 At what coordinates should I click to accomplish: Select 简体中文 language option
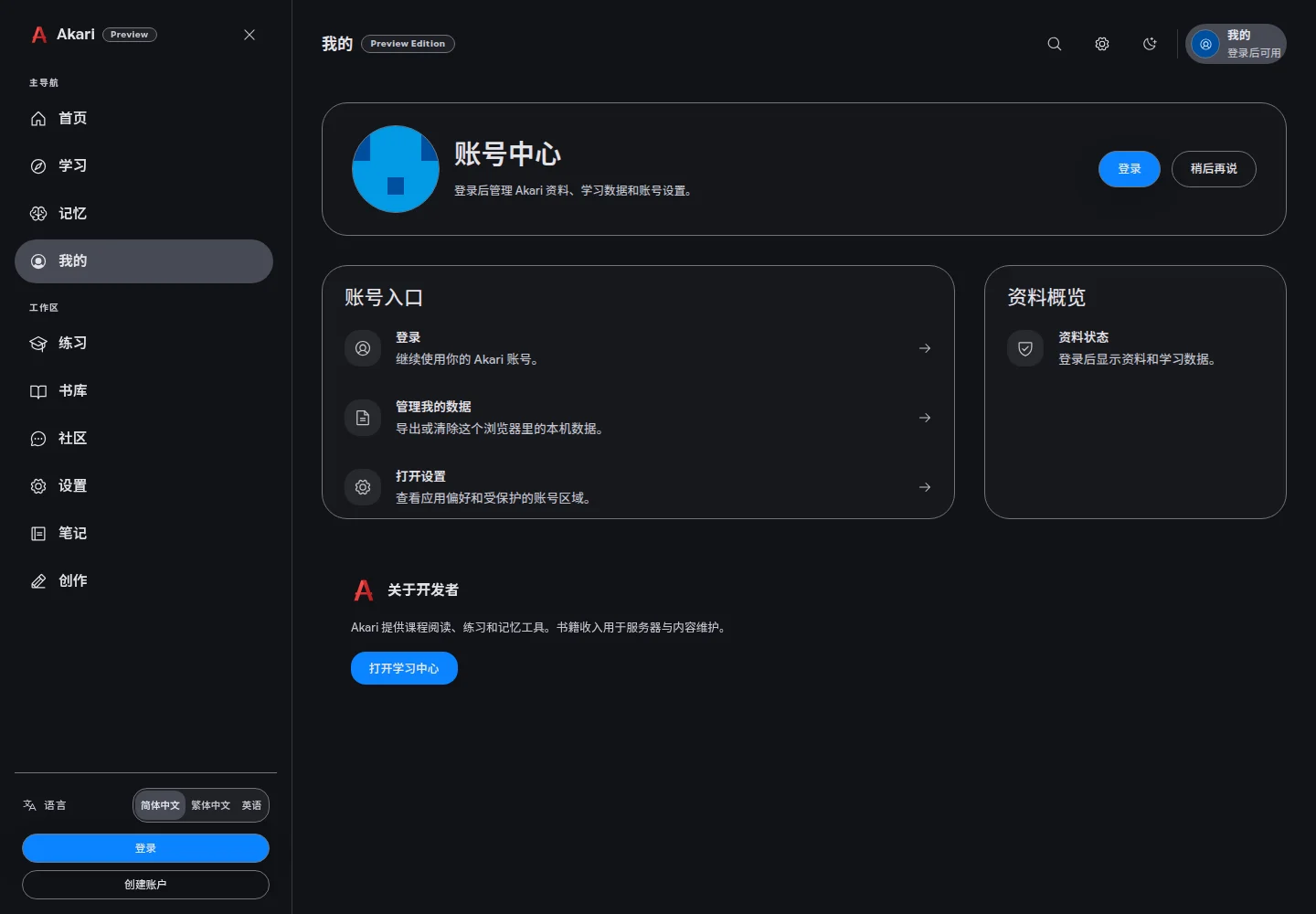[160, 805]
